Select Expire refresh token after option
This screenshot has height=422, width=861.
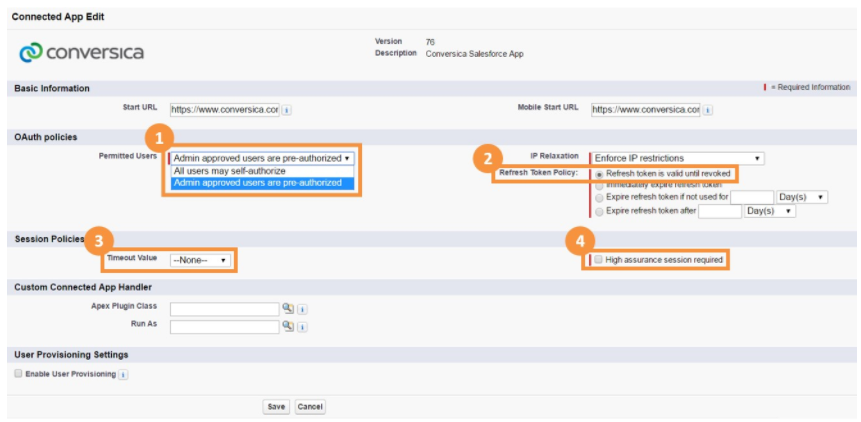click(x=599, y=211)
